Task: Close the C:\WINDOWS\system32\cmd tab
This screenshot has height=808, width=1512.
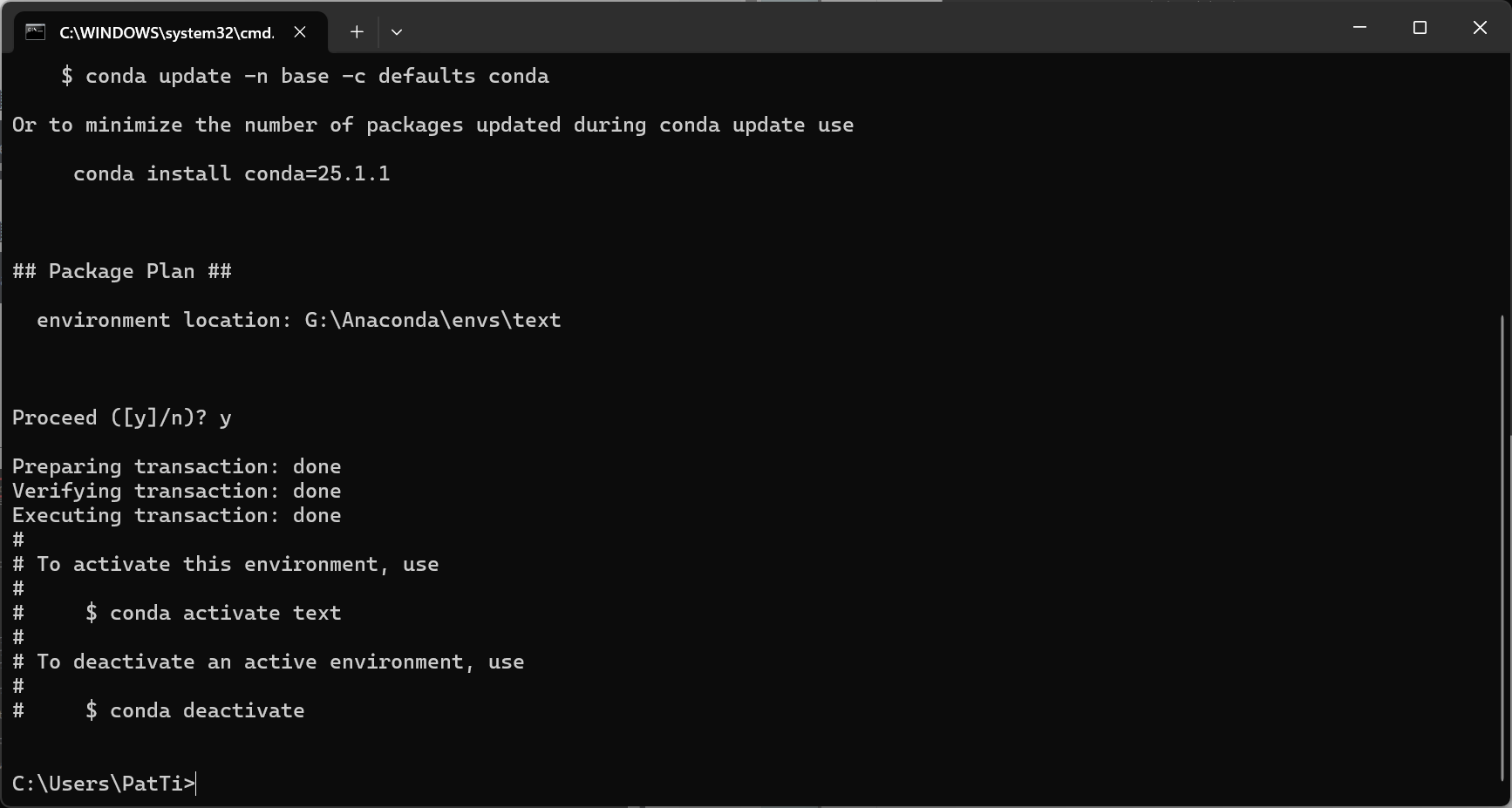Action: 300,32
